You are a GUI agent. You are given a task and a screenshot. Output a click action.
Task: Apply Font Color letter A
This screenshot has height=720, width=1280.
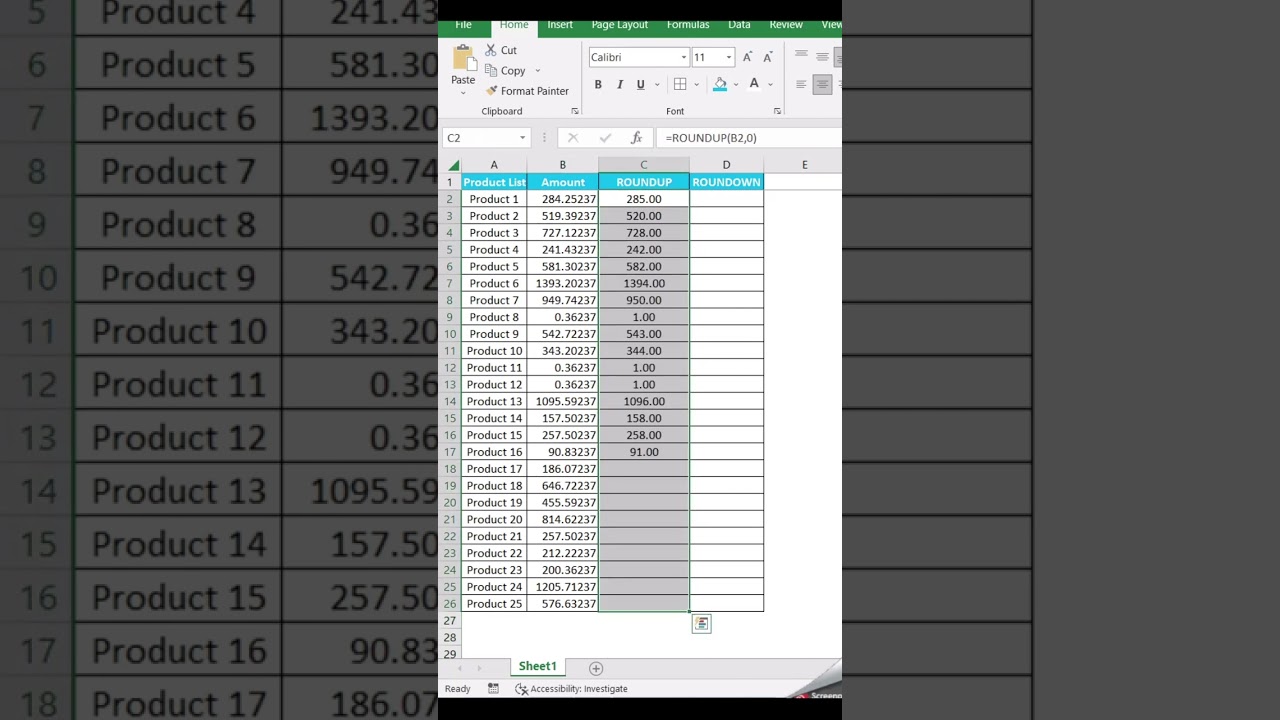(x=754, y=84)
